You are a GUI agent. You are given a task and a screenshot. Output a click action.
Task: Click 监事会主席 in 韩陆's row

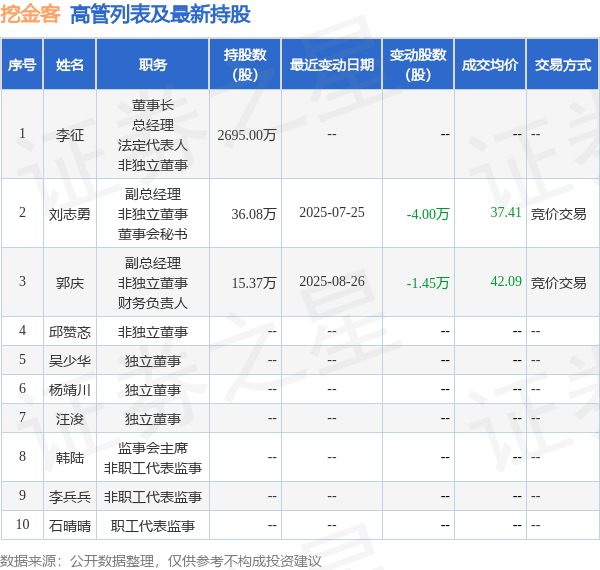(153, 448)
